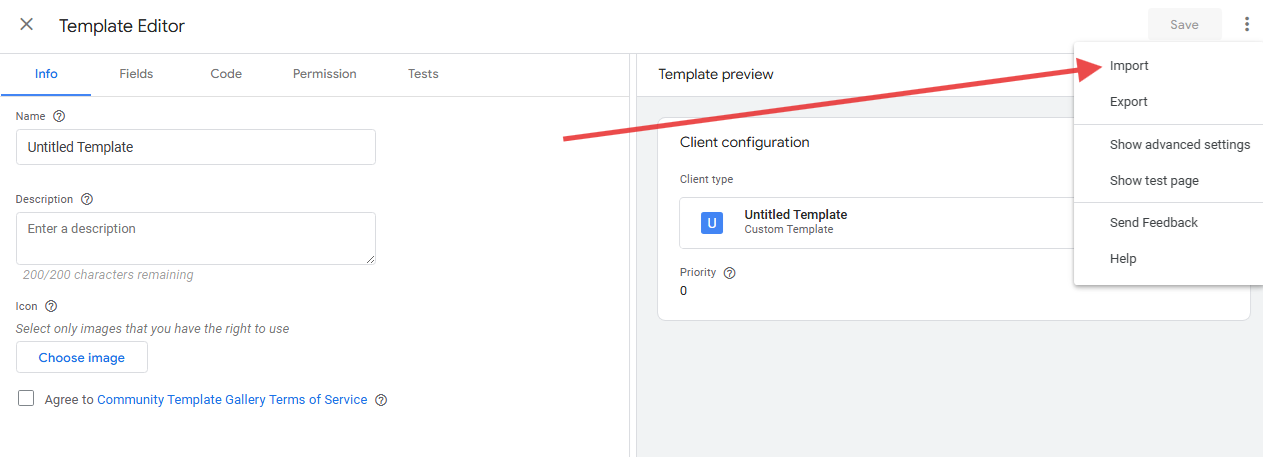Screen dimensions: 1263x457
Task: Click the Name field with Untitled Template
Action: pyautogui.click(x=196, y=147)
